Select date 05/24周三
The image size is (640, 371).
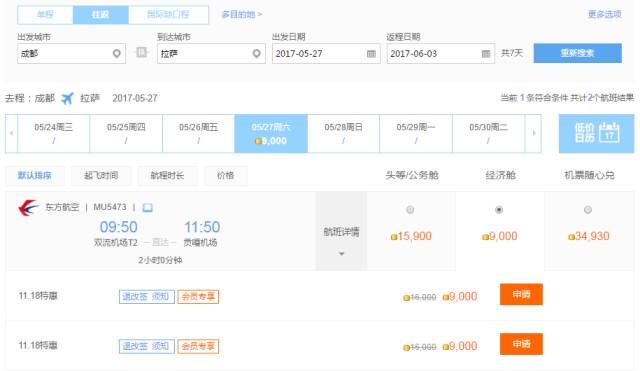pyautogui.click(x=53, y=133)
